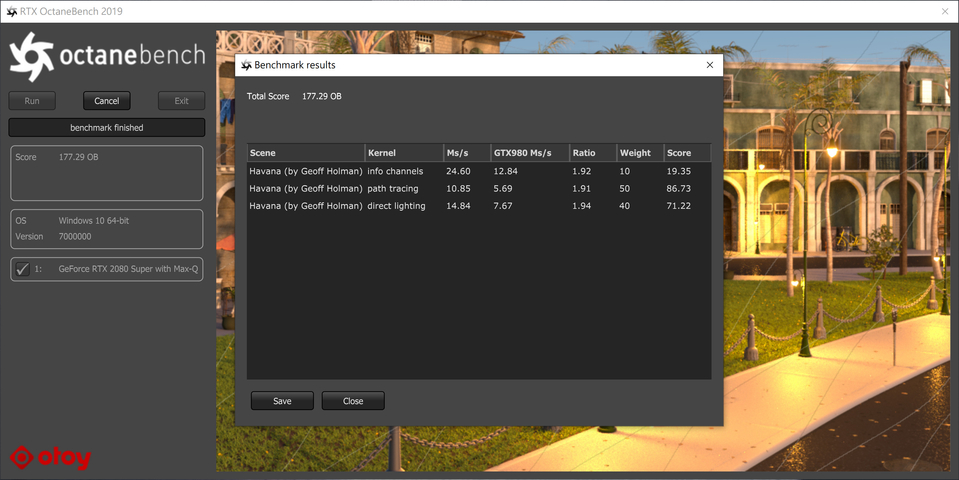
Task: Click the 12.84 GTX980 value
Action: point(505,171)
